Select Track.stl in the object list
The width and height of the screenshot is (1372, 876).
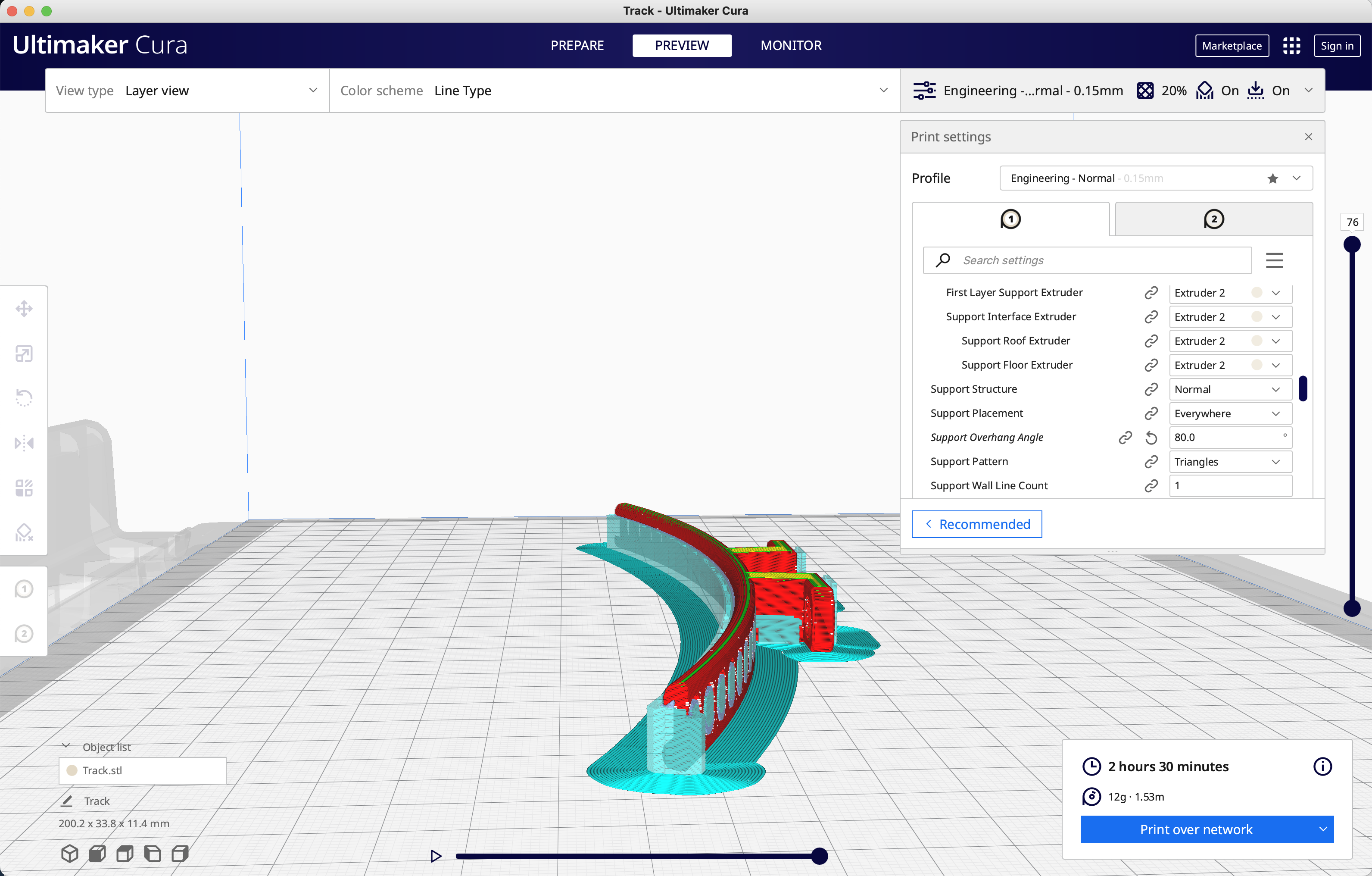[x=143, y=770]
